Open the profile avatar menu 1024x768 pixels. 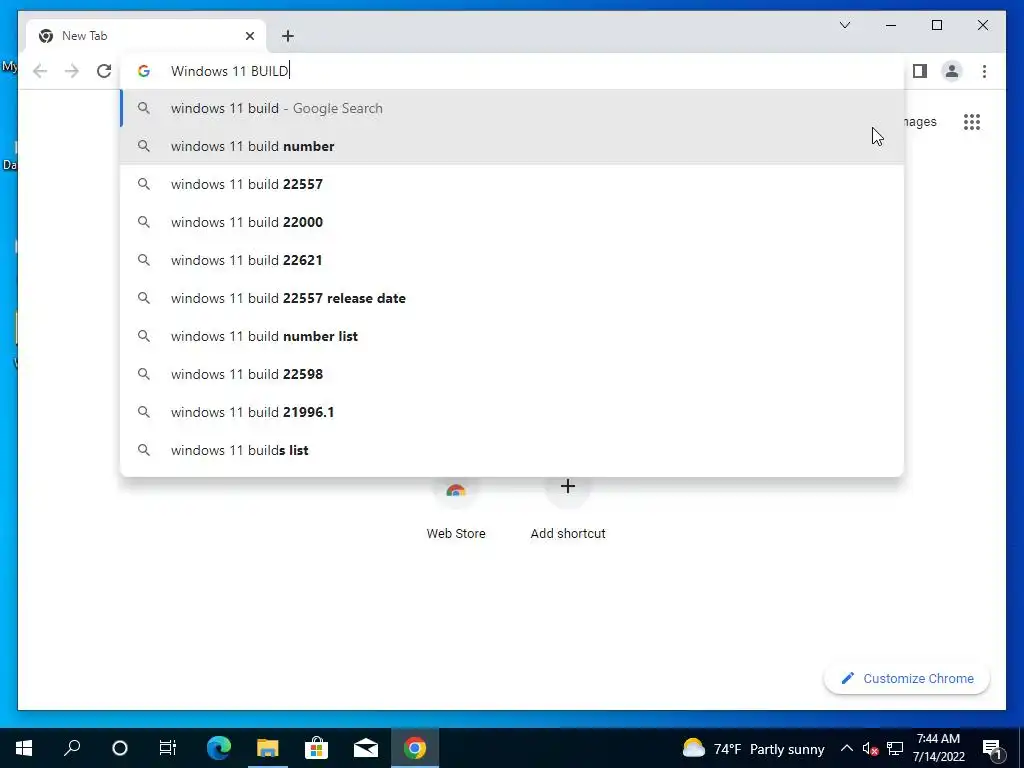pyautogui.click(x=952, y=71)
